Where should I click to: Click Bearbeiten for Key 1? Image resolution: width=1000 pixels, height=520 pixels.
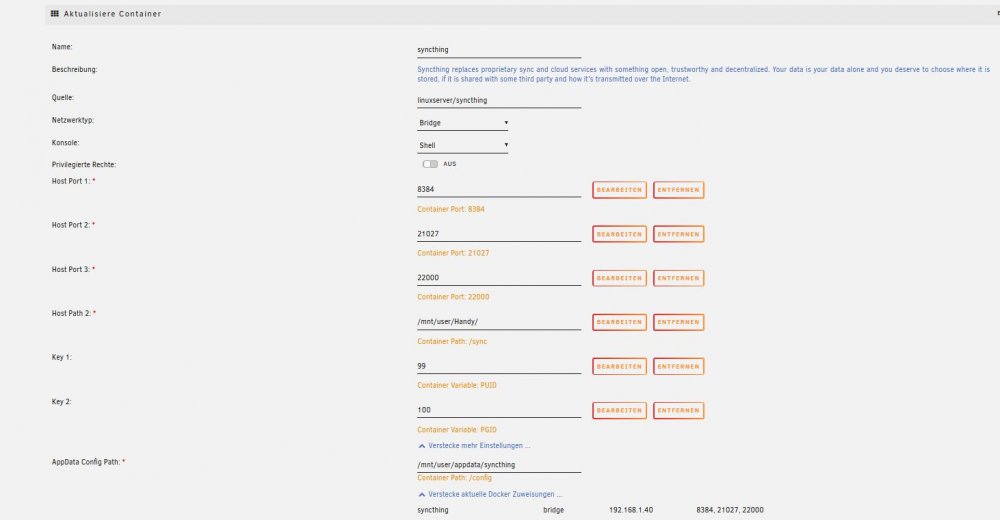click(619, 366)
